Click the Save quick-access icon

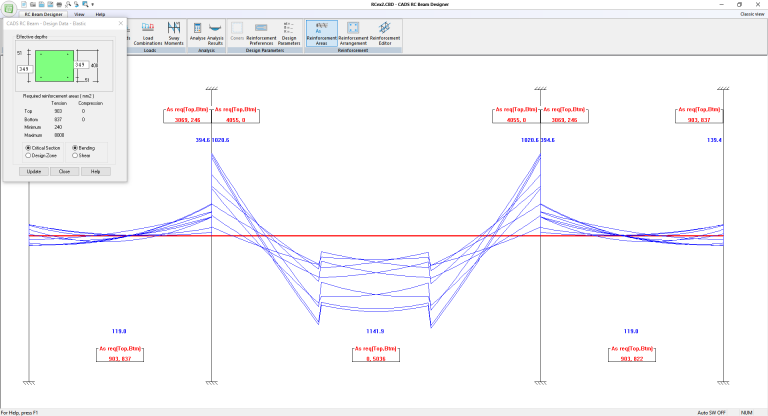pyautogui.click(x=42, y=4)
